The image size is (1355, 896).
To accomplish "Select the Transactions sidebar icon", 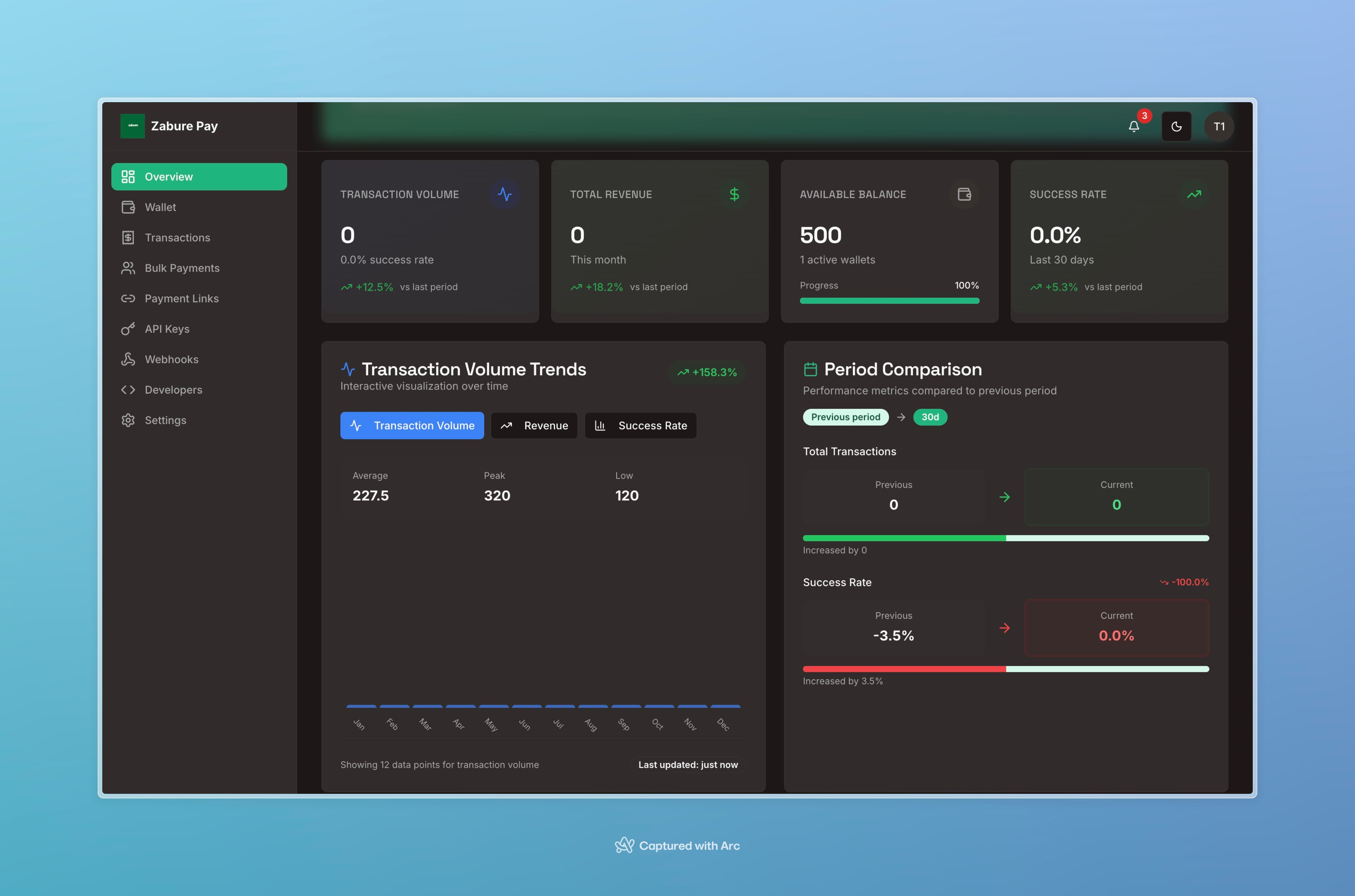I will pyautogui.click(x=128, y=237).
